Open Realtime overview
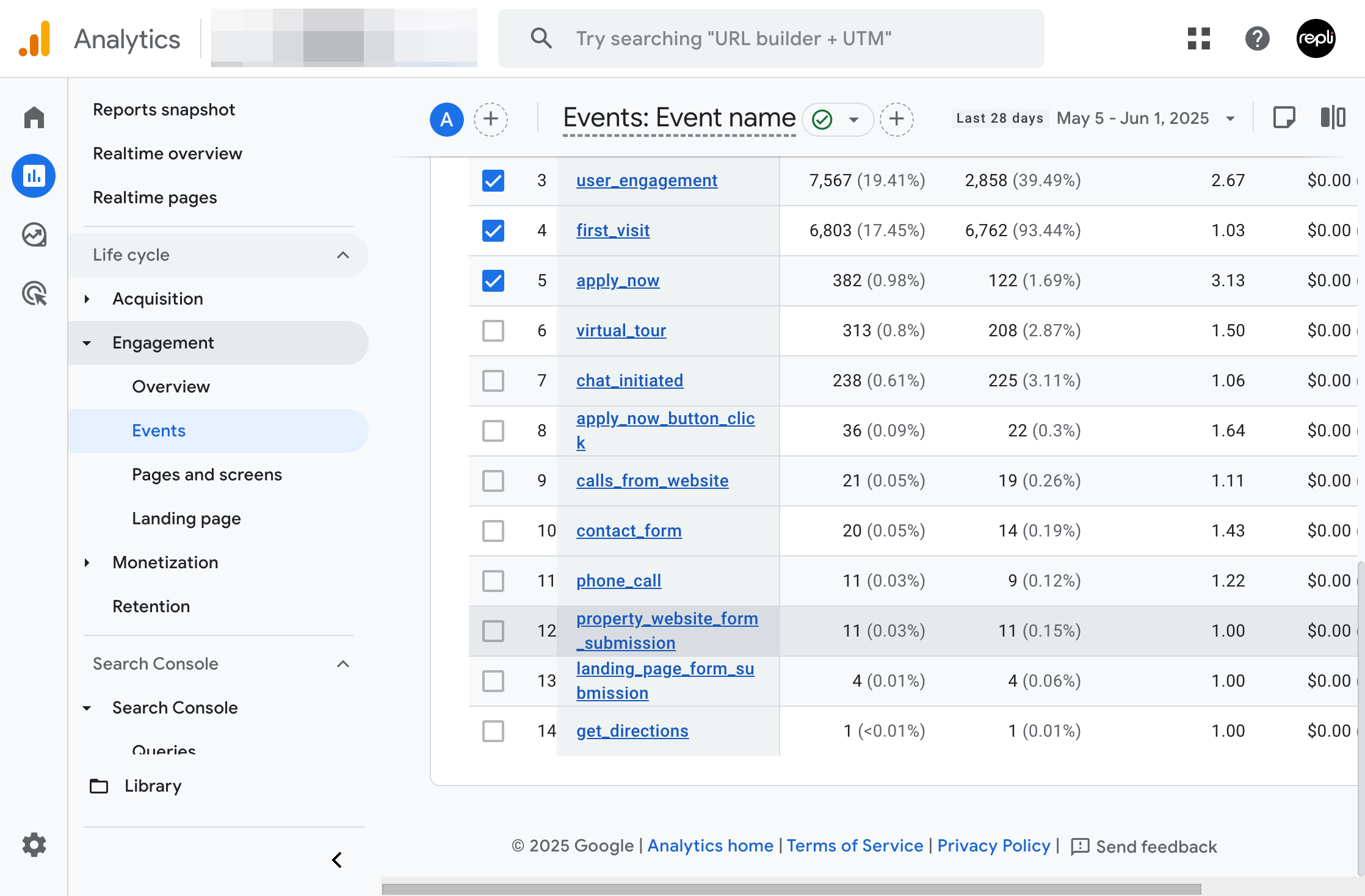 pos(167,154)
